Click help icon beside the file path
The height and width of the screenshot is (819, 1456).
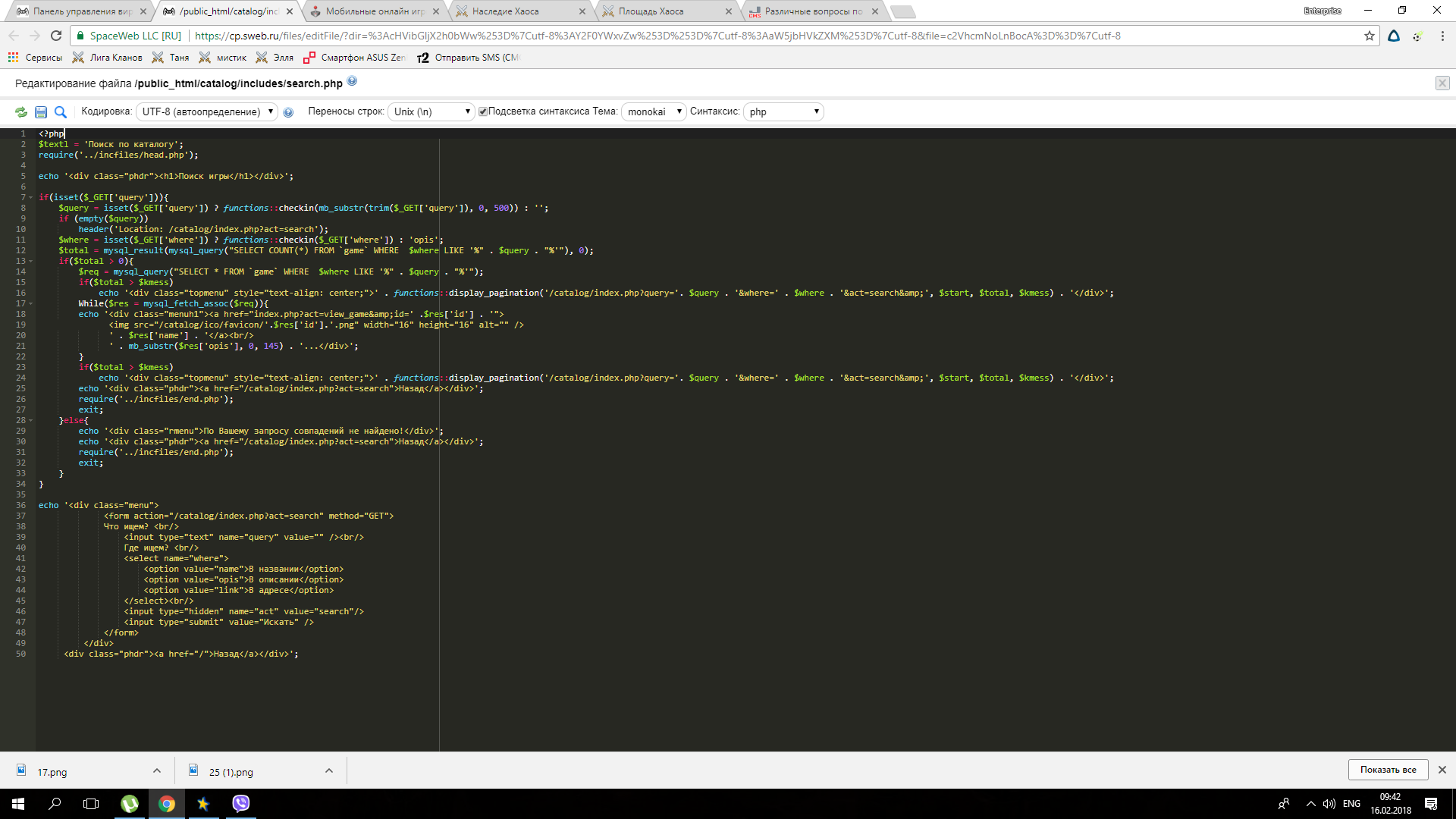[352, 81]
